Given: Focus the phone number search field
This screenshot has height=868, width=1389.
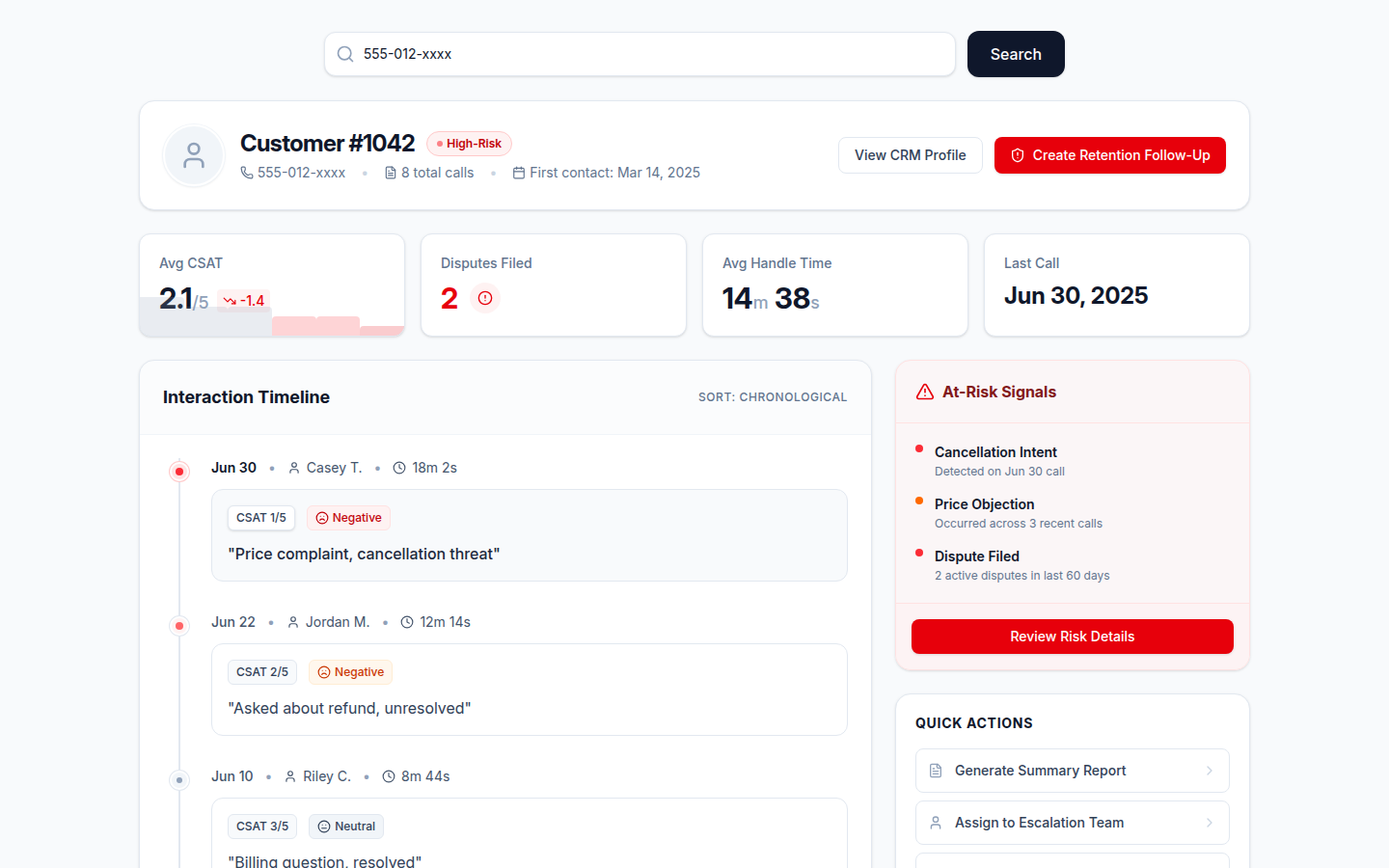Looking at the screenshot, I should pyautogui.click(x=640, y=54).
